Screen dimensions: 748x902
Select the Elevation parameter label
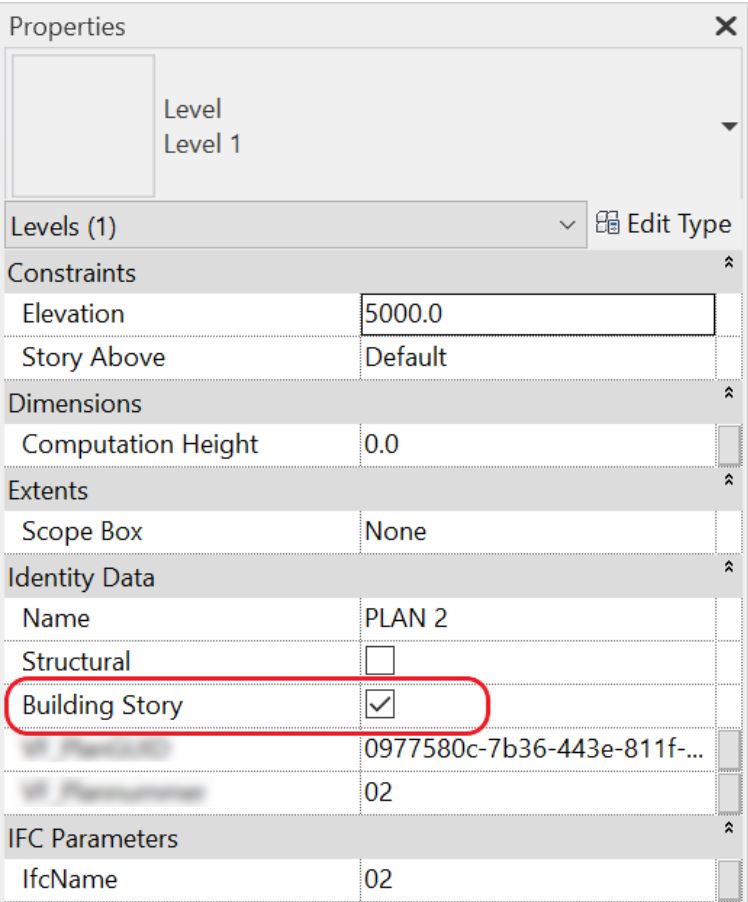click(73, 314)
